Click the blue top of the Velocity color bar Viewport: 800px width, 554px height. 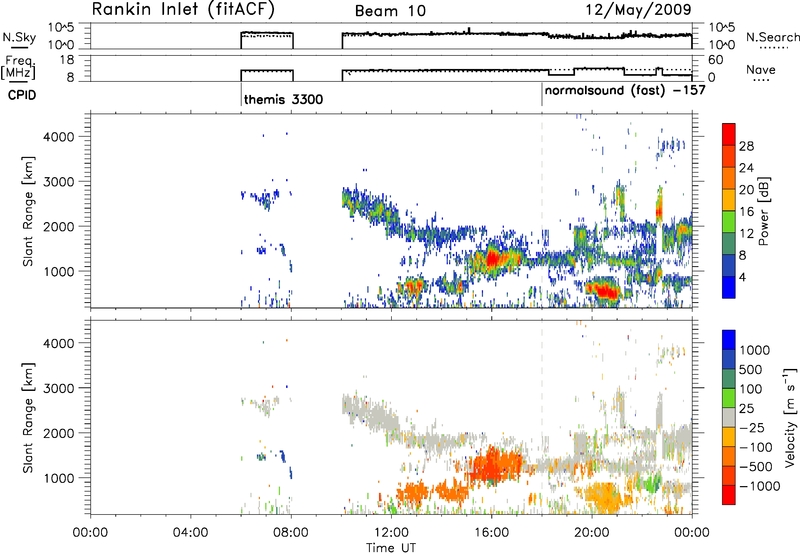[x=729, y=338]
